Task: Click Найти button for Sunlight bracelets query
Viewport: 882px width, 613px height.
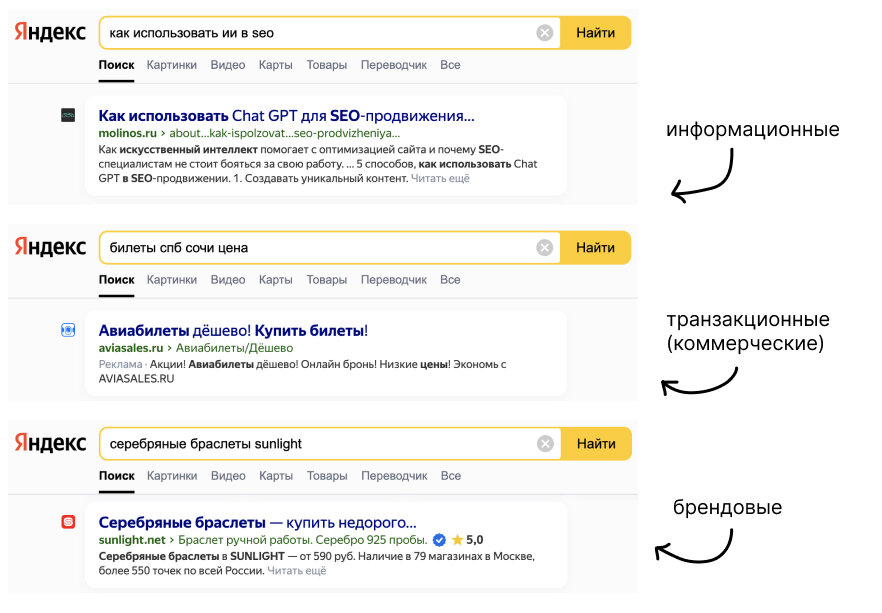Action: pos(596,444)
